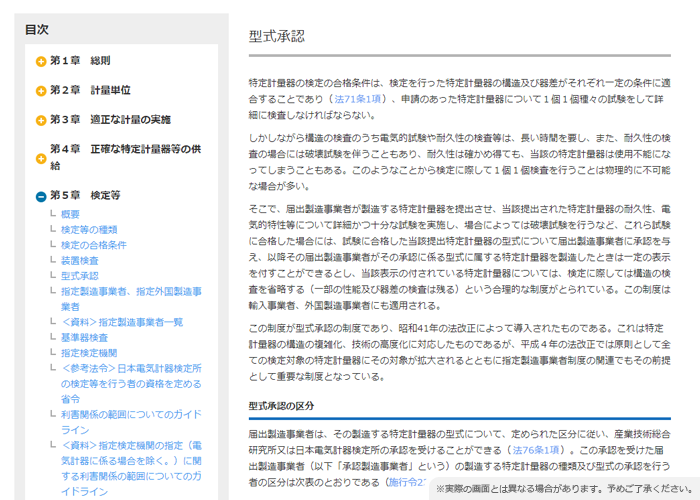Open the 概要 link in contents
The image size is (700, 500).
(x=70, y=214)
